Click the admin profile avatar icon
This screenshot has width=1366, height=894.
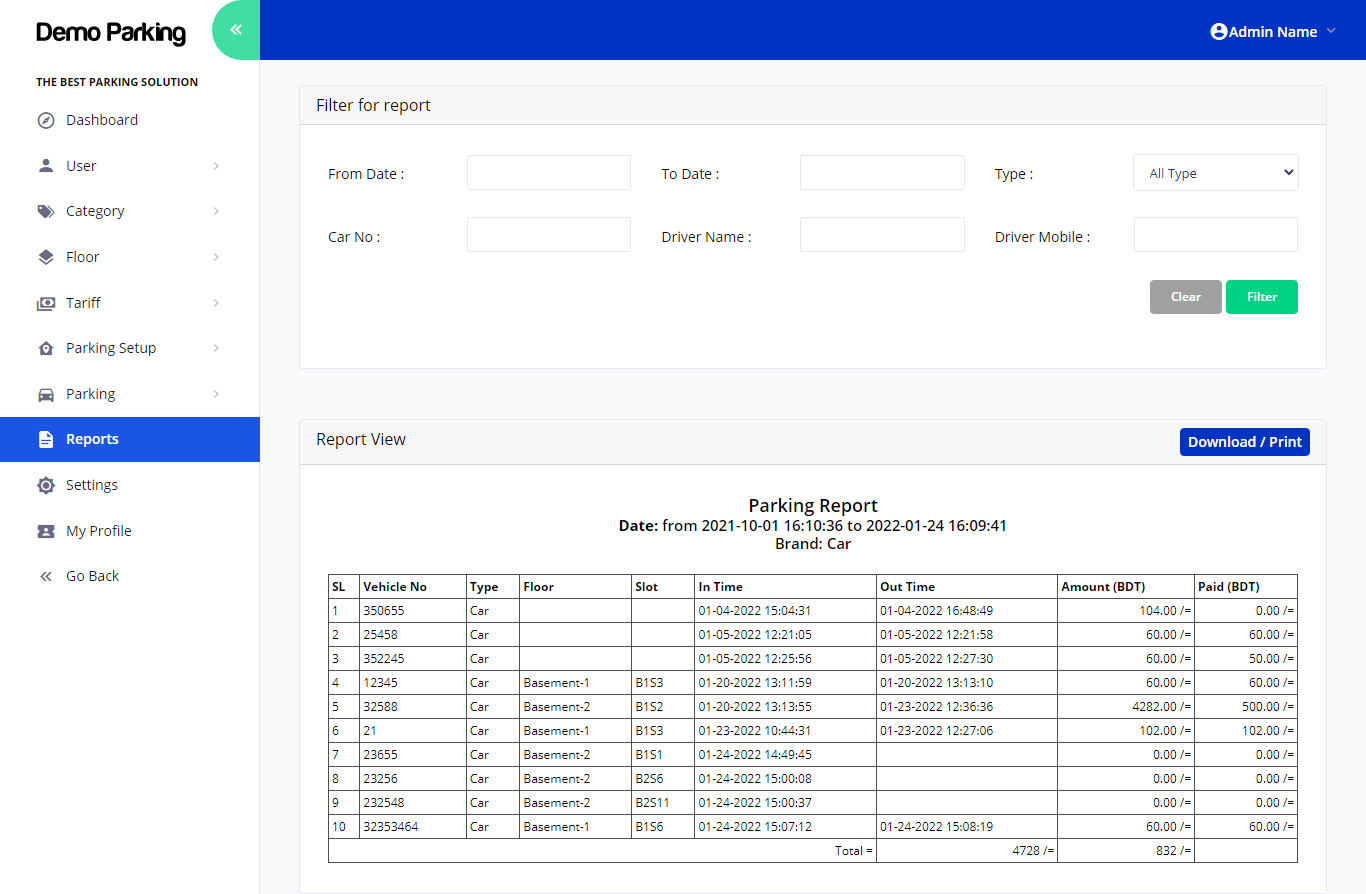1218,32
